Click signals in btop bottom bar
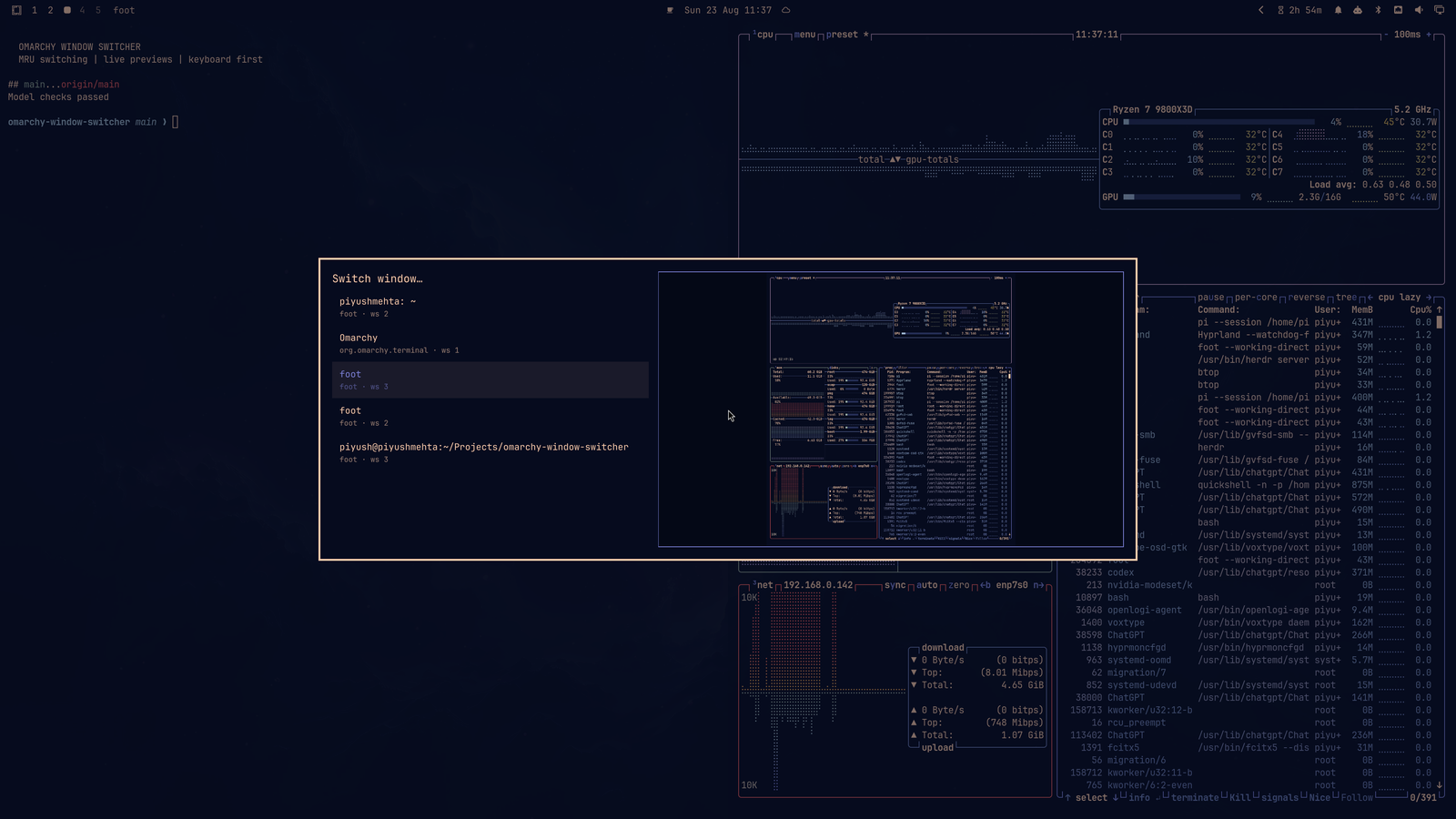 click(x=1279, y=798)
